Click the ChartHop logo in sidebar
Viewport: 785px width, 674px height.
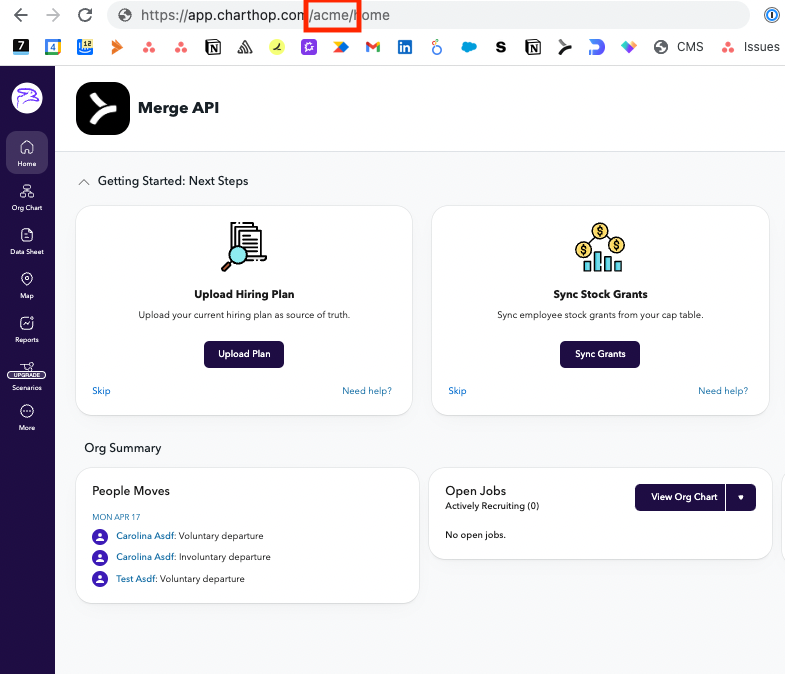(27, 98)
